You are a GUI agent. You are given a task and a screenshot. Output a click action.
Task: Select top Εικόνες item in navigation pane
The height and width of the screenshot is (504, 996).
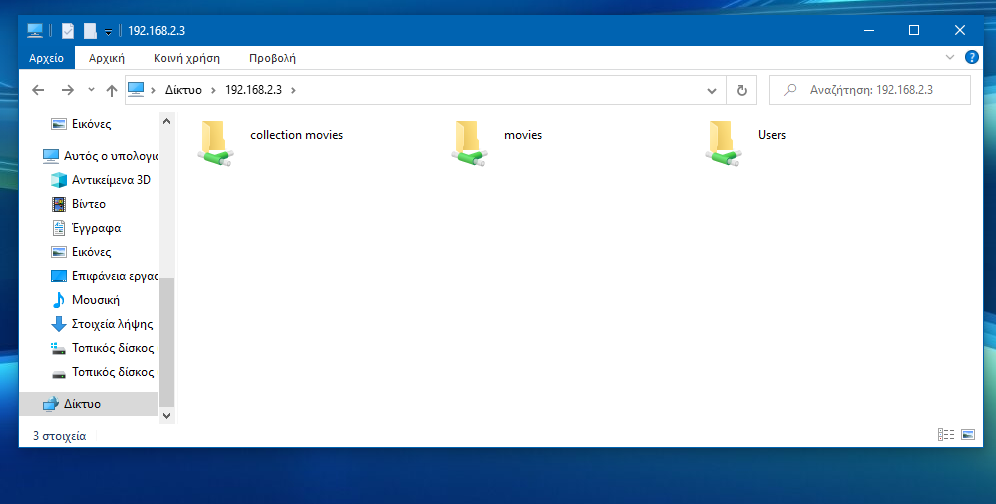tap(90, 124)
